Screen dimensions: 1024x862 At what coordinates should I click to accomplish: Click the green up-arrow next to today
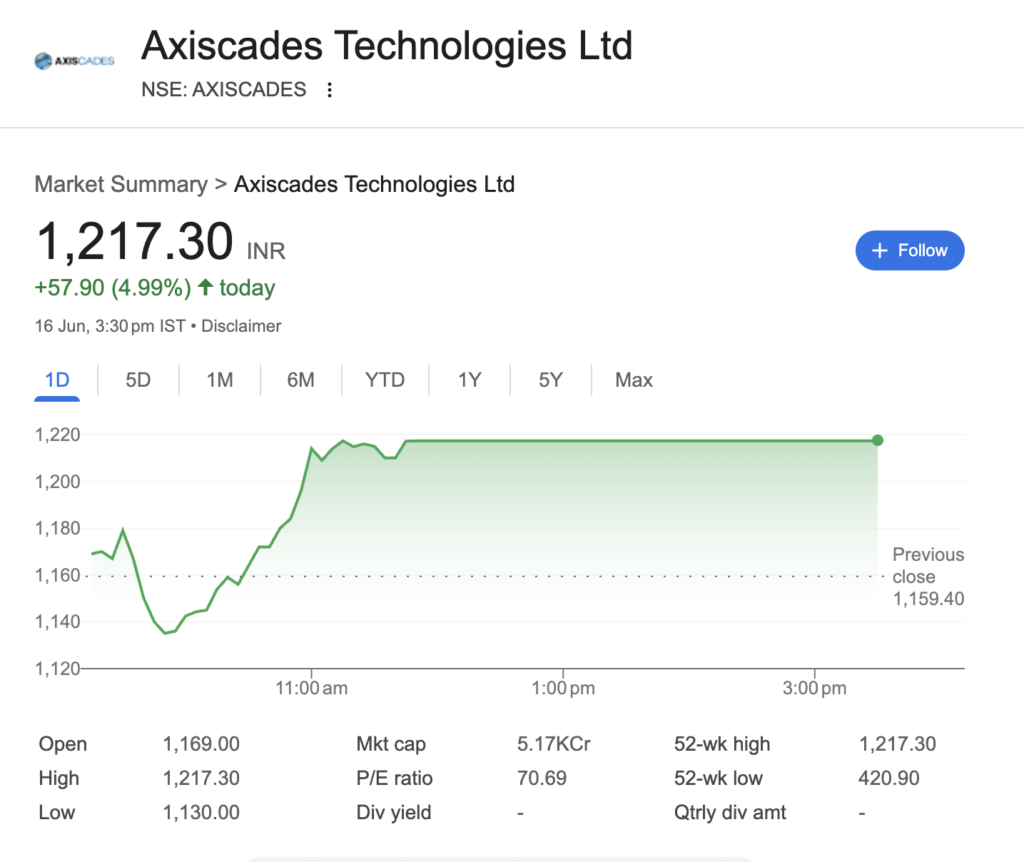pyautogui.click(x=205, y=287)
